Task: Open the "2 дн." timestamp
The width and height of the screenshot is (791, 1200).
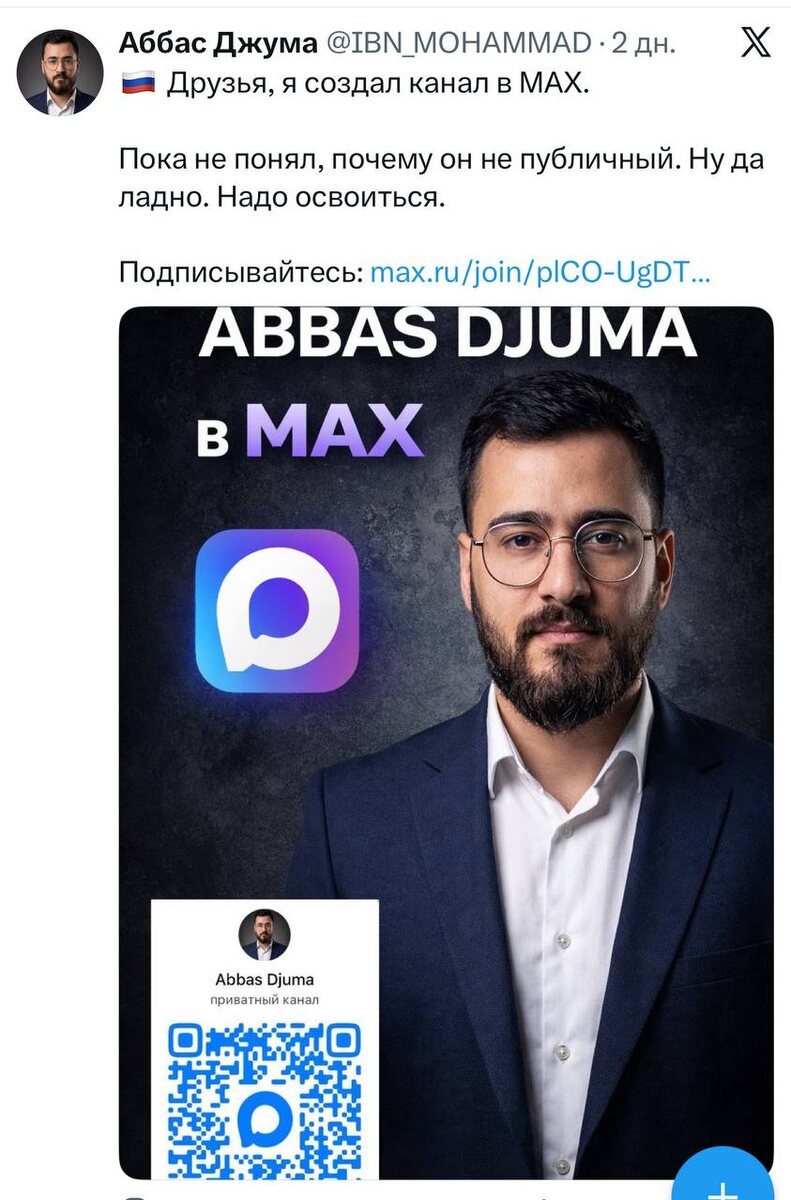Action: pyautogui.click(x=644, y=43)
